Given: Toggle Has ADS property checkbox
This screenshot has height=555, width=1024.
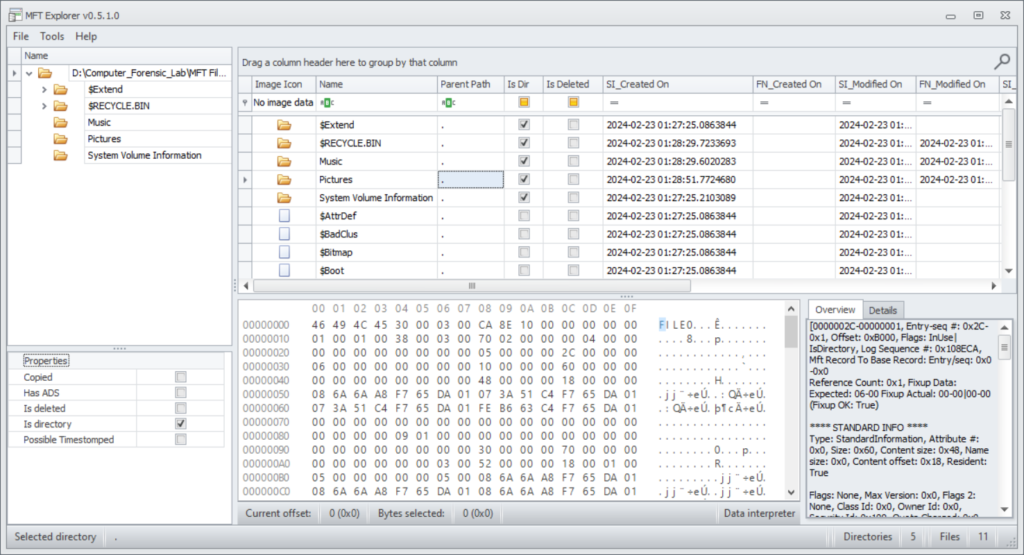Looking at the screenshot, I should (x=181, y=392).
